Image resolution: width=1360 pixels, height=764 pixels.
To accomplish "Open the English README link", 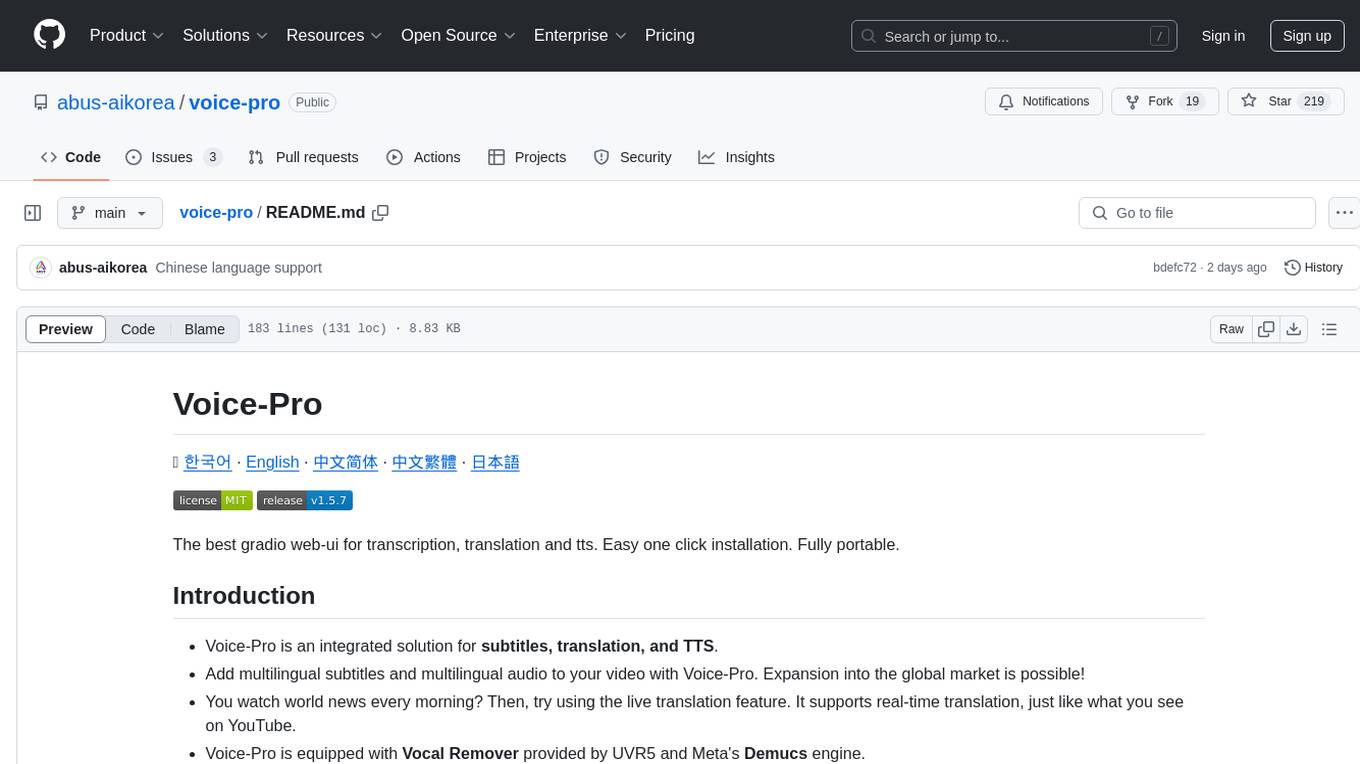I will point(272,462).
